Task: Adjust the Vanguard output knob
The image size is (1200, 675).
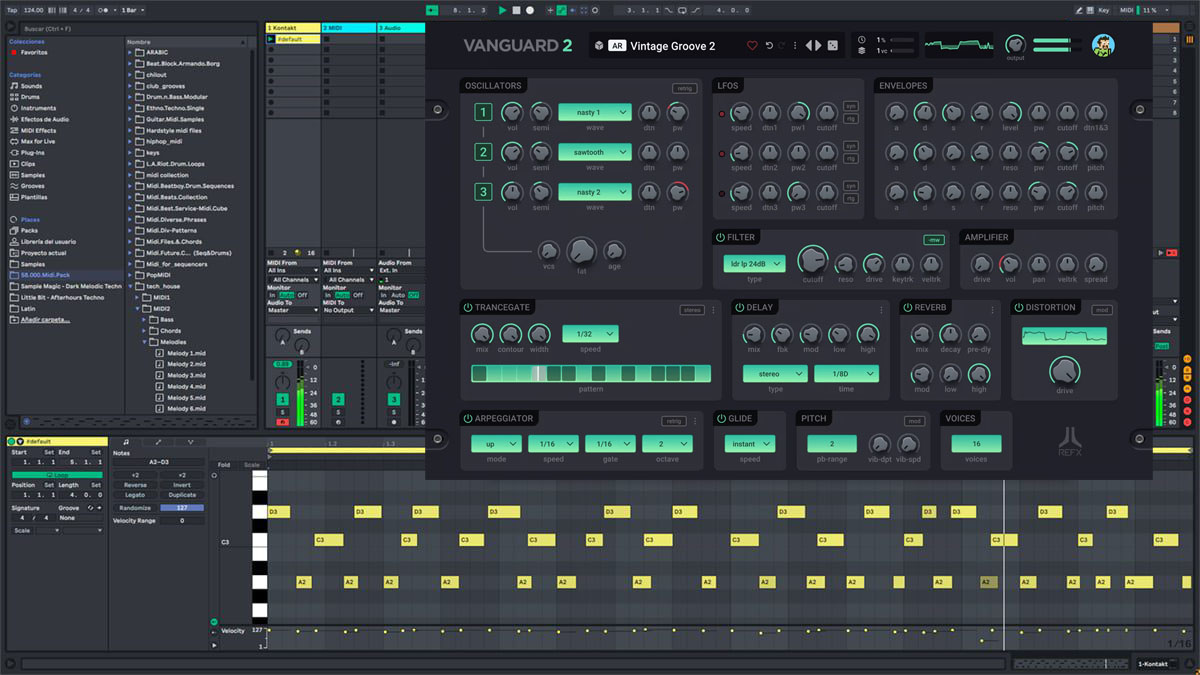Action: coord(1015,45)
